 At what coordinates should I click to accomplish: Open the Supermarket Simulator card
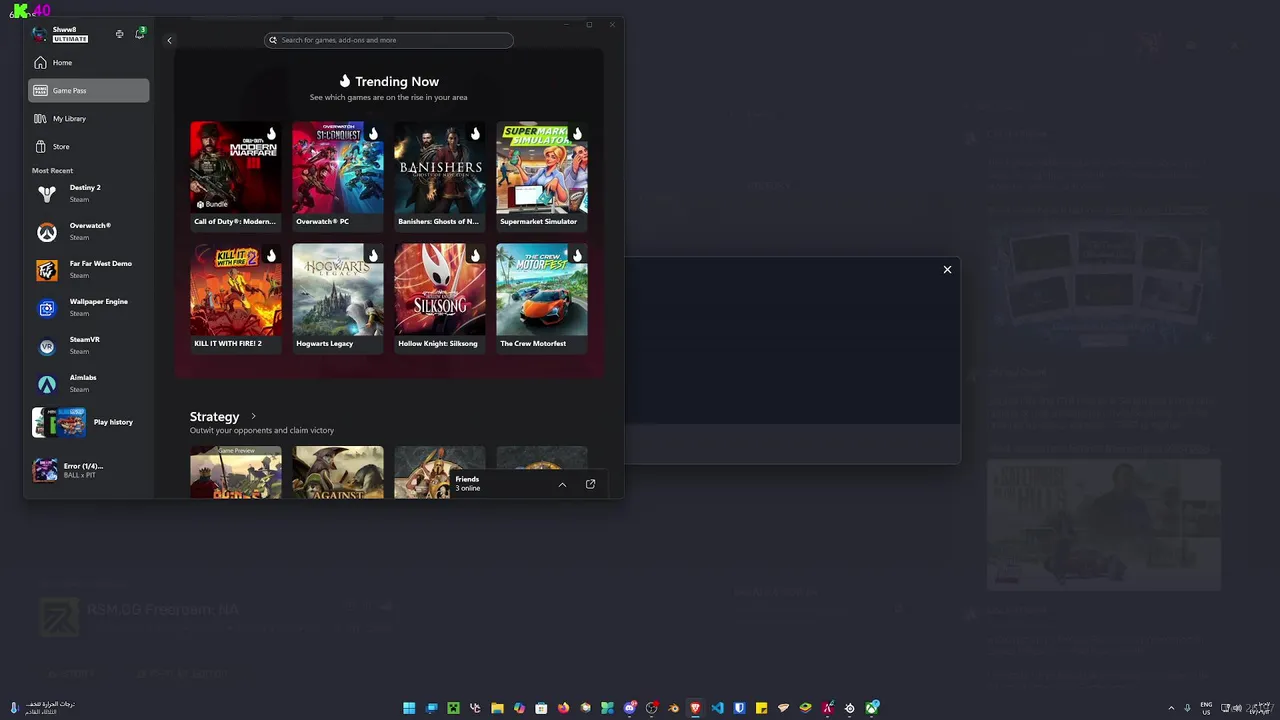coord(542,176)
